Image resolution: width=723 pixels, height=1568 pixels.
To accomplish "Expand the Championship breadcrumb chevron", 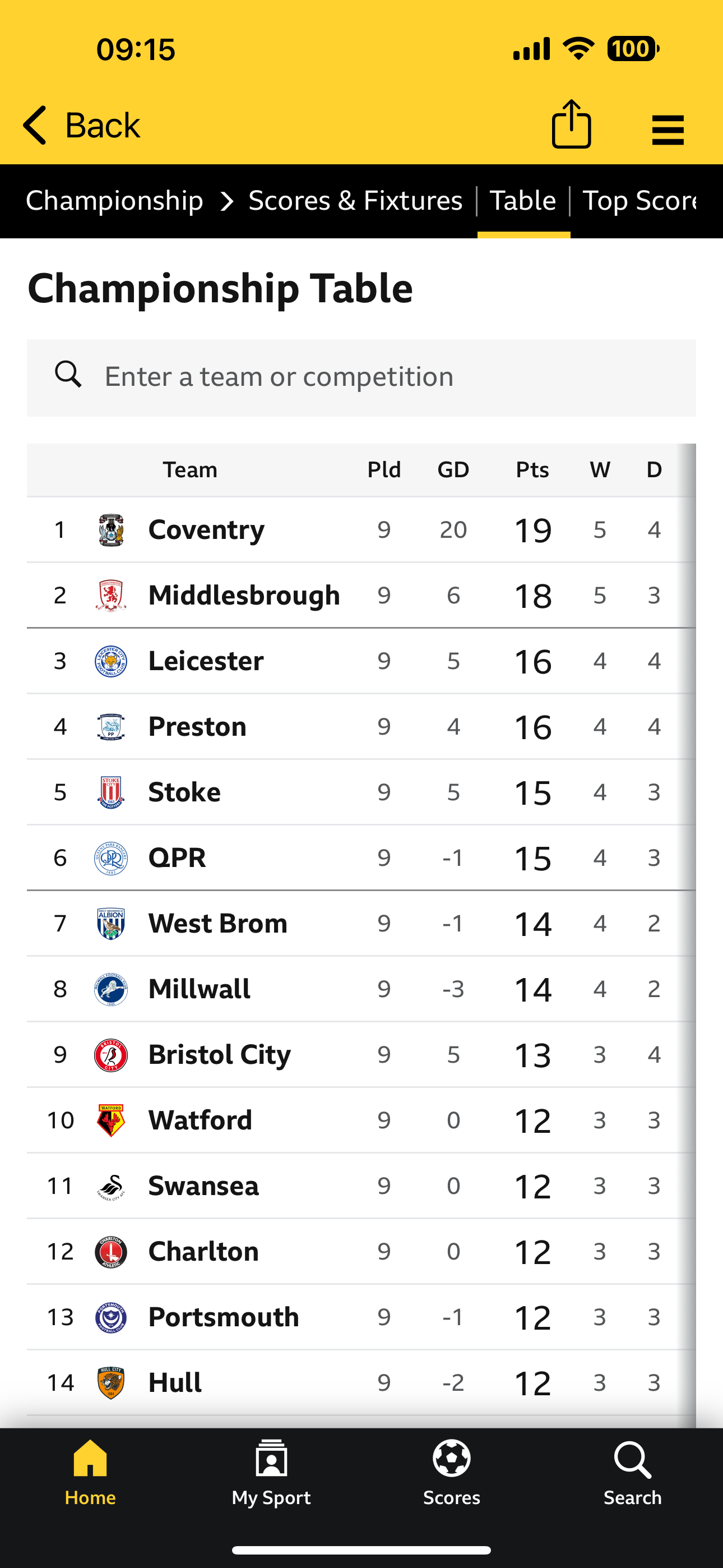I will pyautogui.click(x=227, y=201).
